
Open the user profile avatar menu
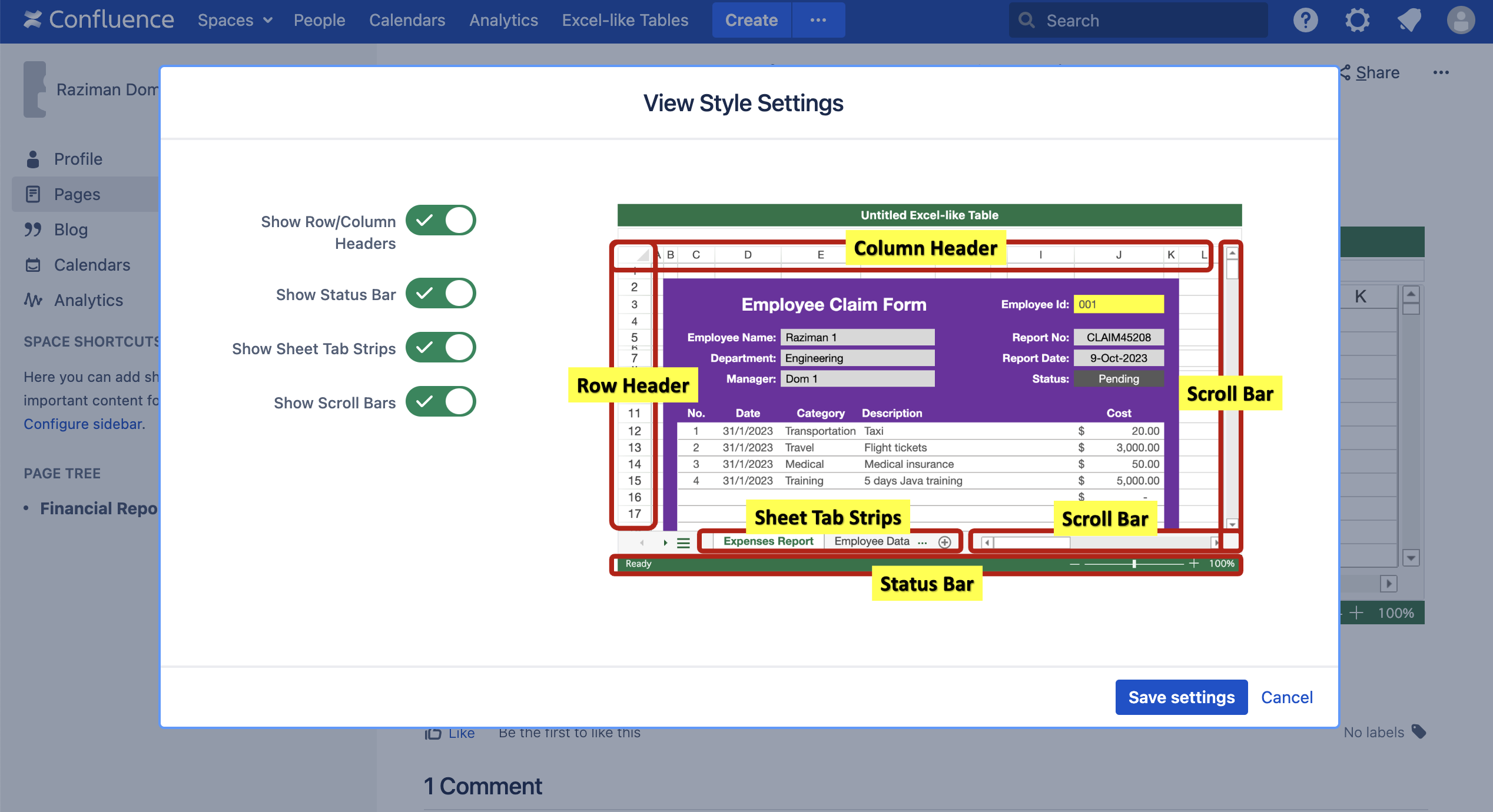[1461, 20]
